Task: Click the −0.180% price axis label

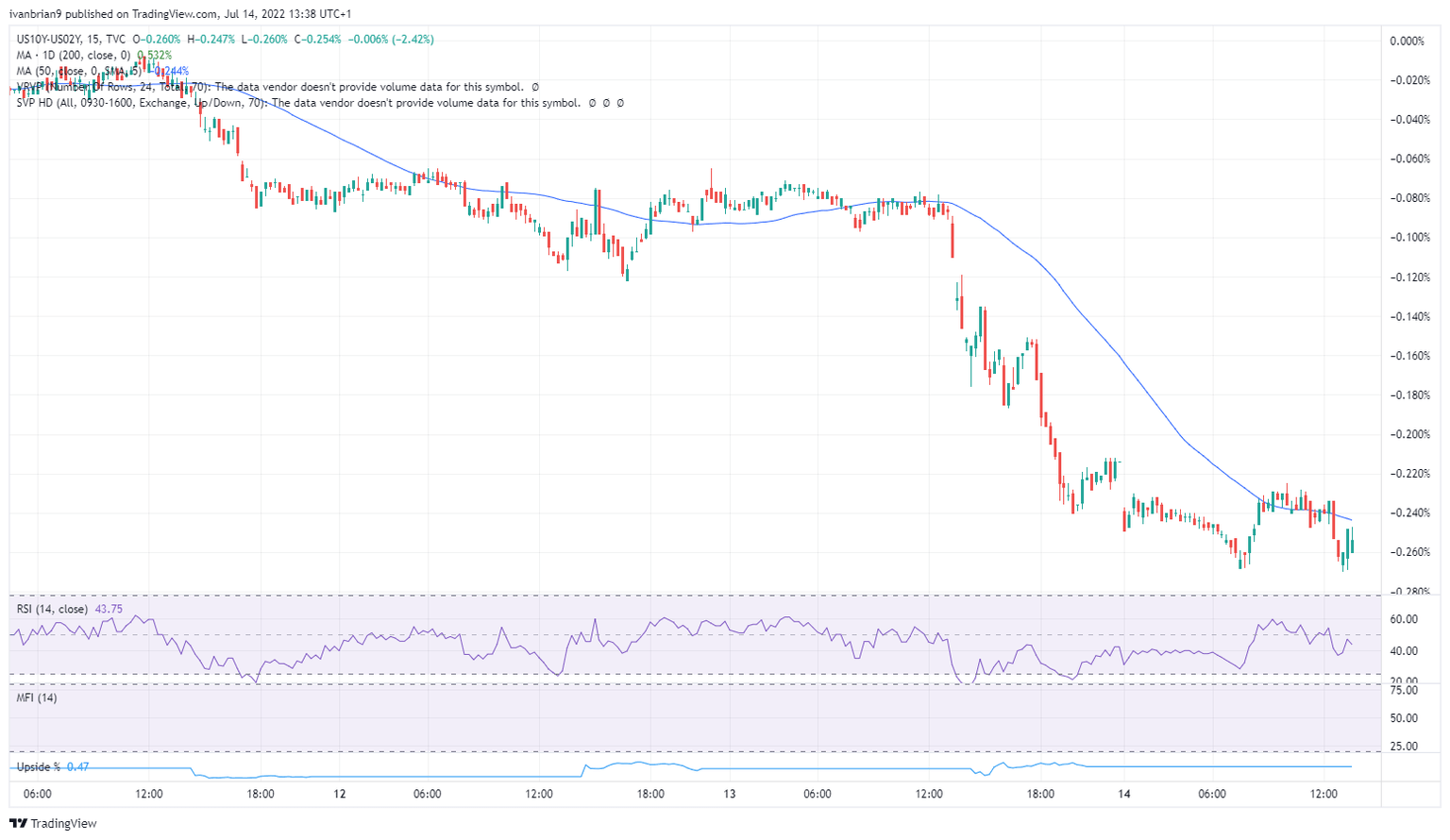Action: coord(1409,395)
